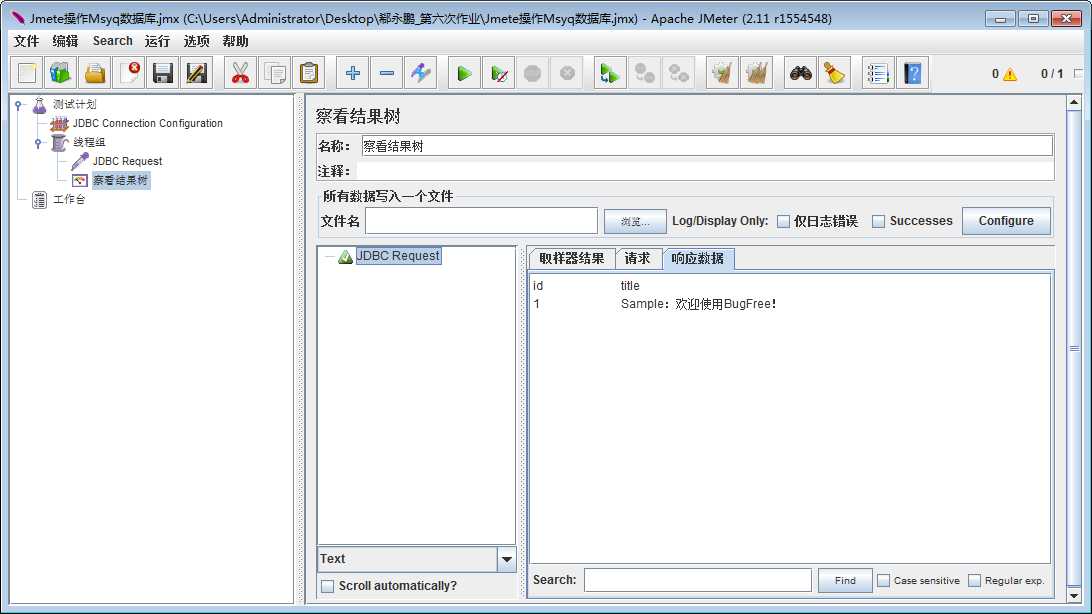Click the grey Shutdown icon
1092x614 pixels.
point(567,73)
